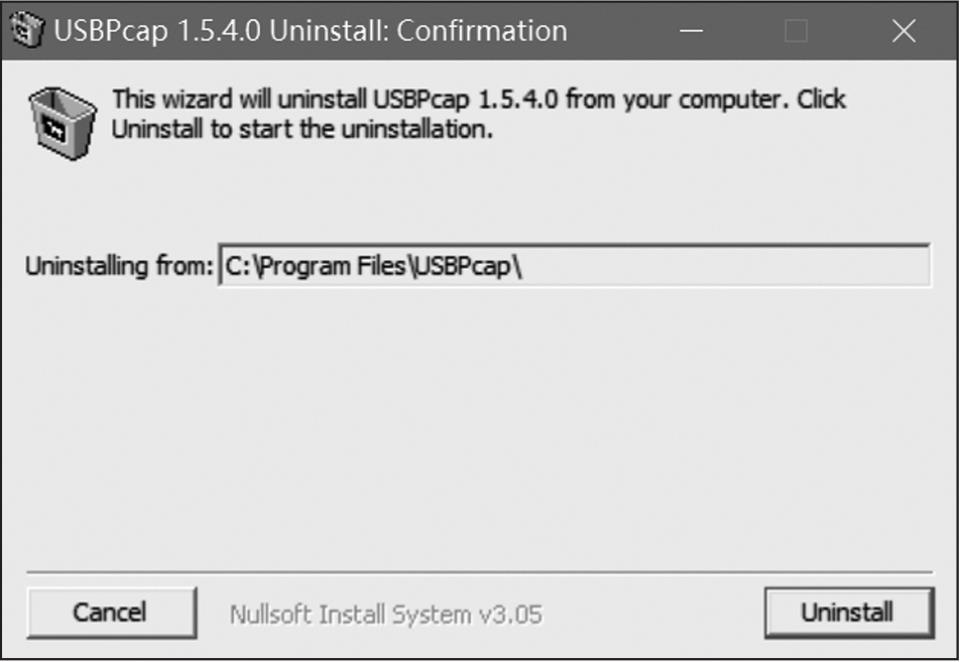The image size is (960, 662).
Task: Click the greyed-out maximize window icon
Action: point(796,31)
